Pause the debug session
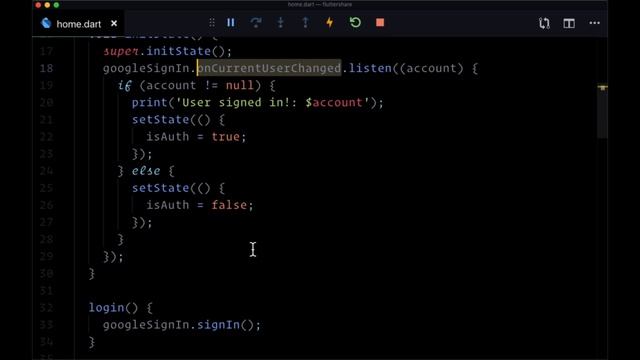 click(231, 22)
